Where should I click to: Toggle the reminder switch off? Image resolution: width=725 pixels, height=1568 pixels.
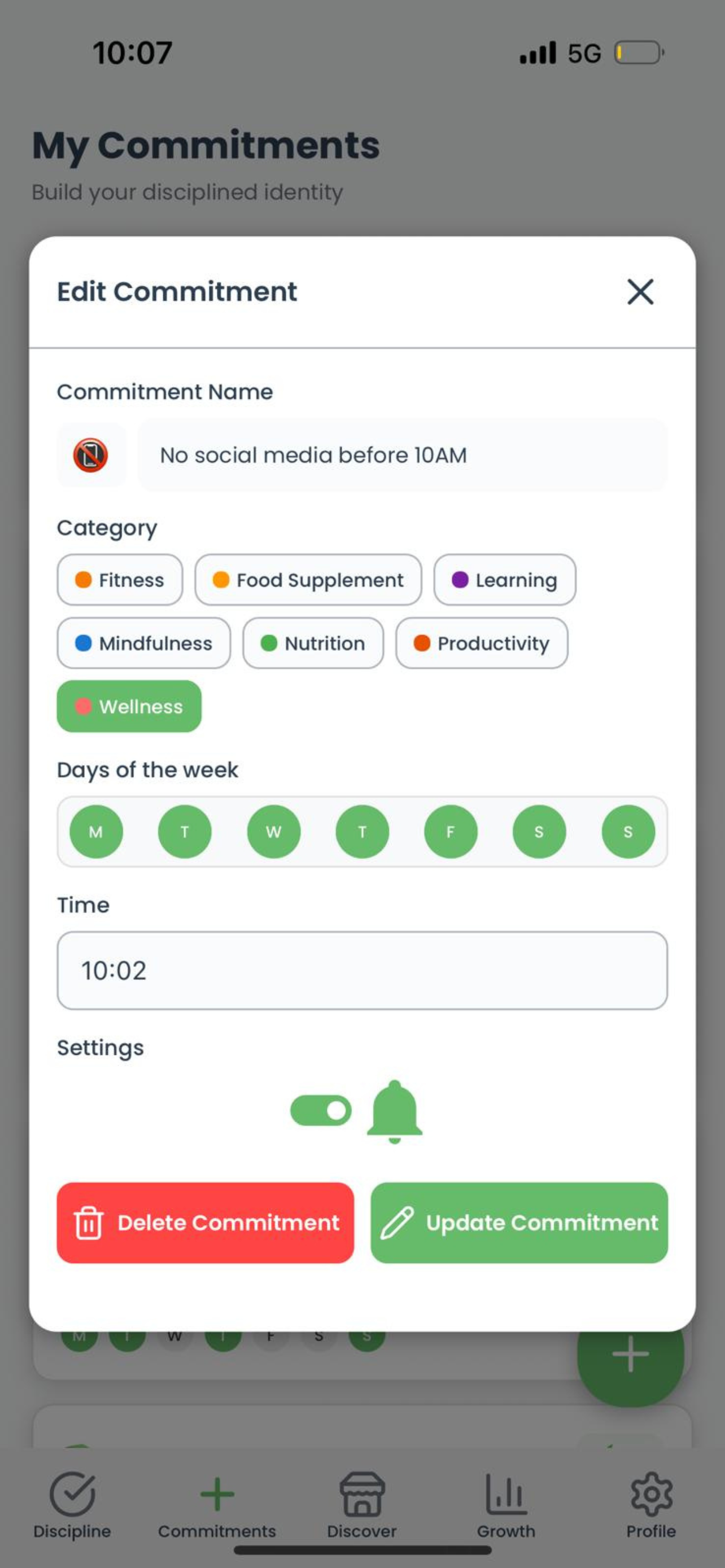click(321, 1111)
